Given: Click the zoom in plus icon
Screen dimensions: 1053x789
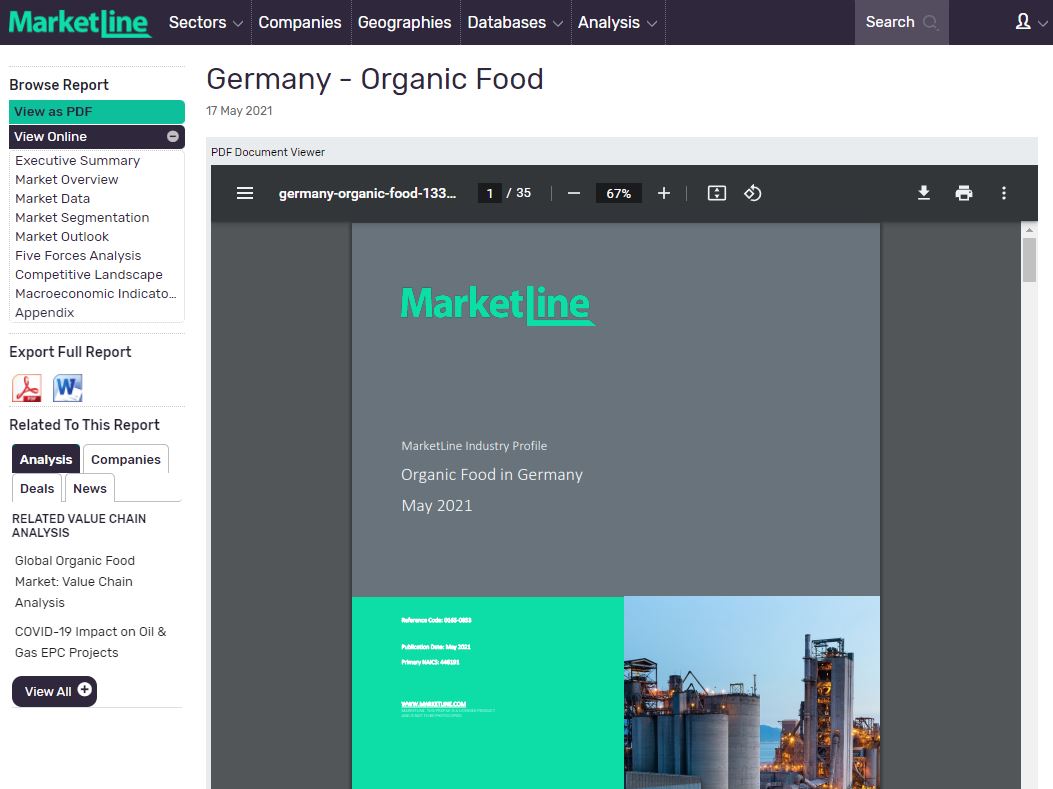Looking at the screenshot, I should pyautogui.click(x=664, y=193).
